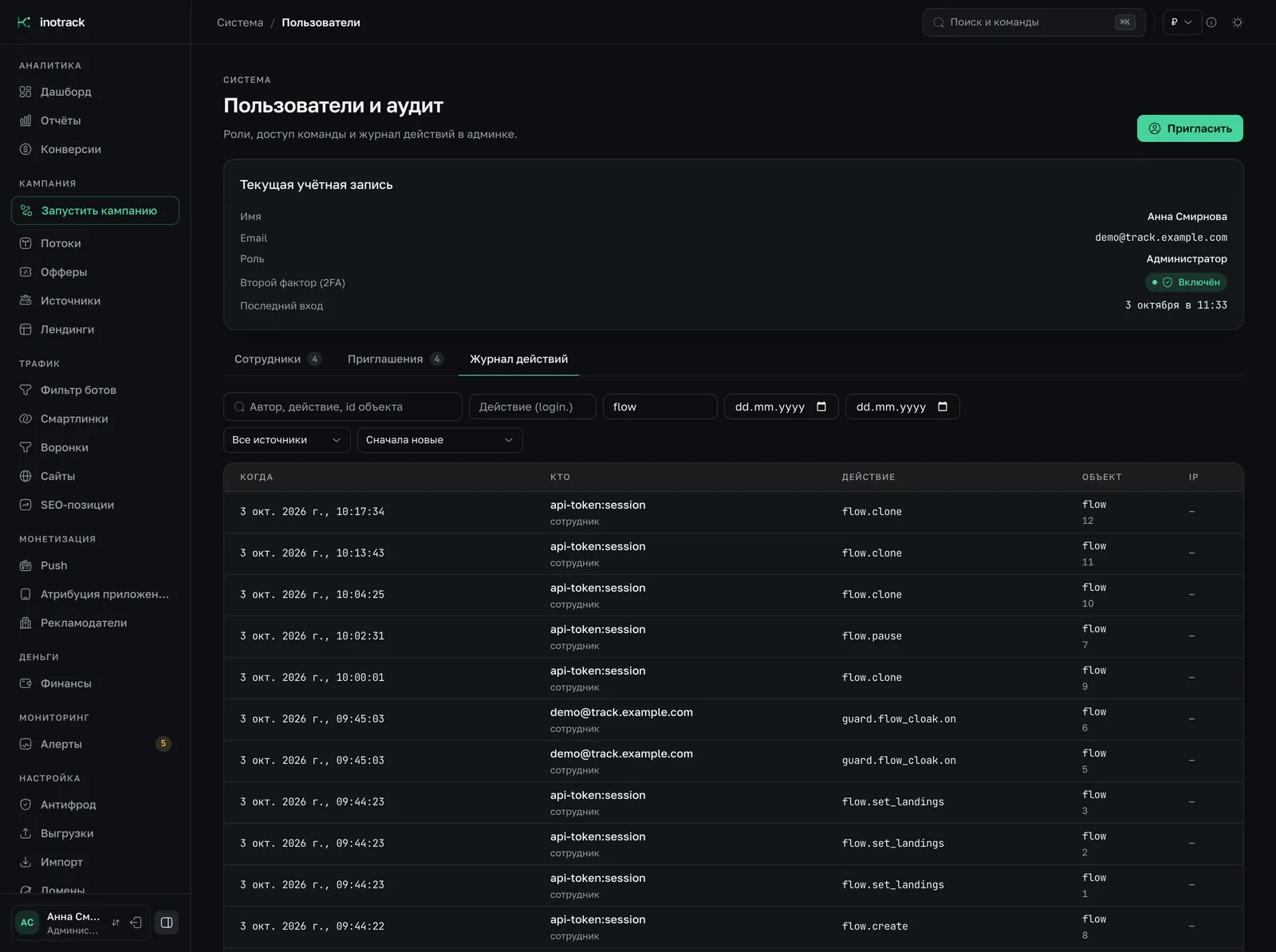Switch to the Приглашения tab
The image size is (1276, 952).
(395, 359)
